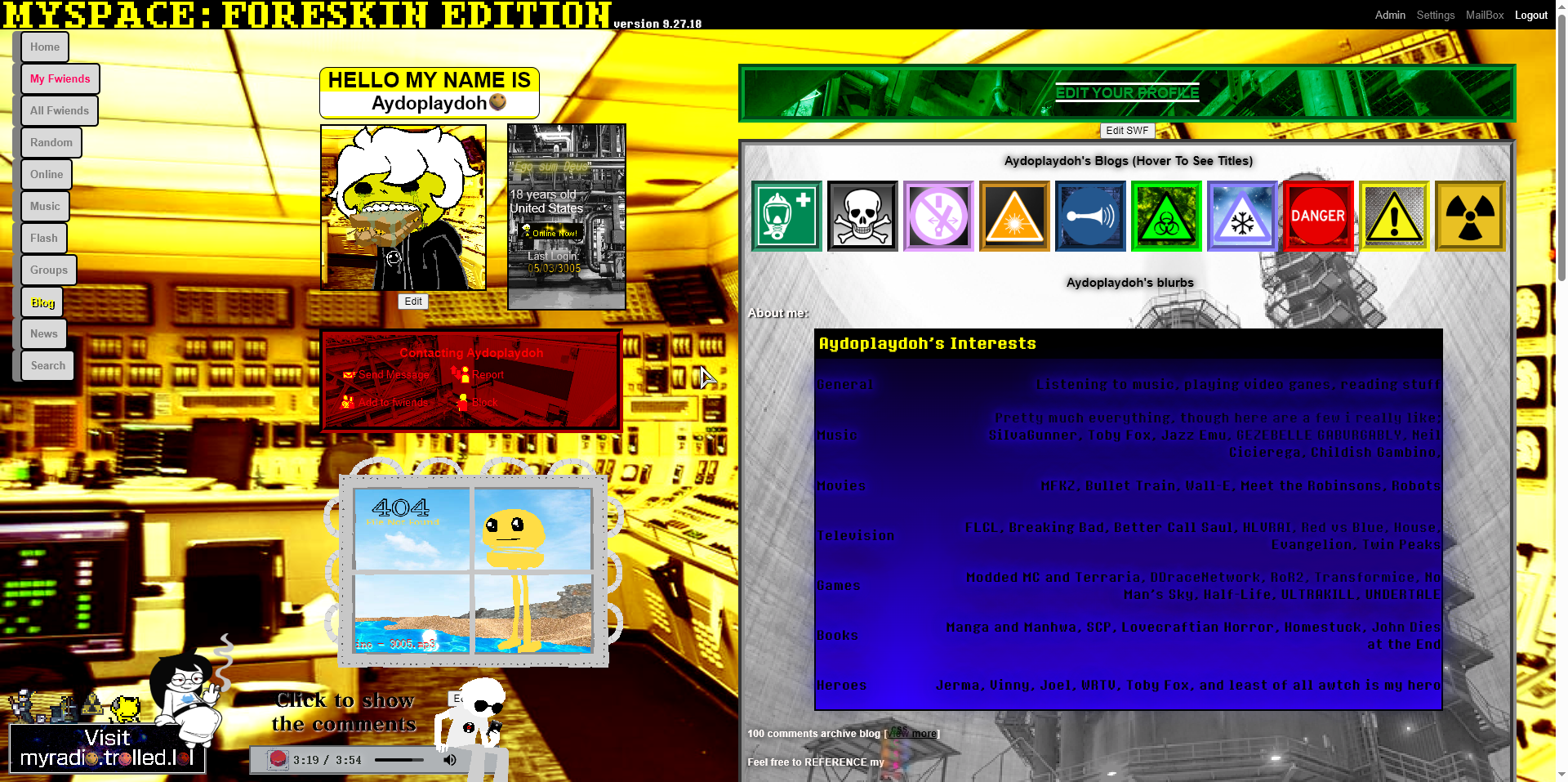Click the white figure wearing sunglasses

pyautogui.click(x=474, y=727)
